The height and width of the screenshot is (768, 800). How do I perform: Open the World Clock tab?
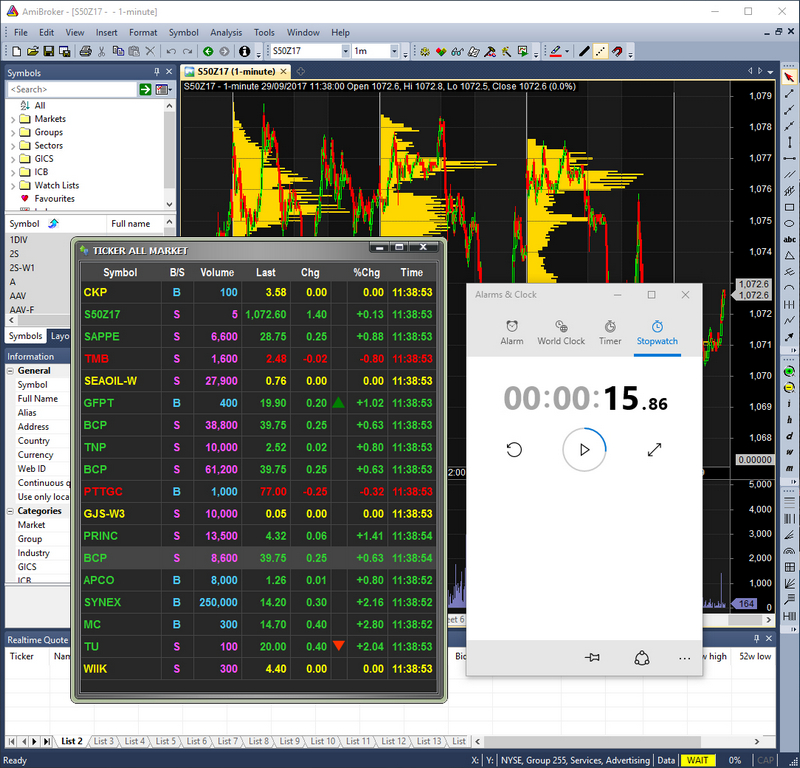(x=561, y=333)
